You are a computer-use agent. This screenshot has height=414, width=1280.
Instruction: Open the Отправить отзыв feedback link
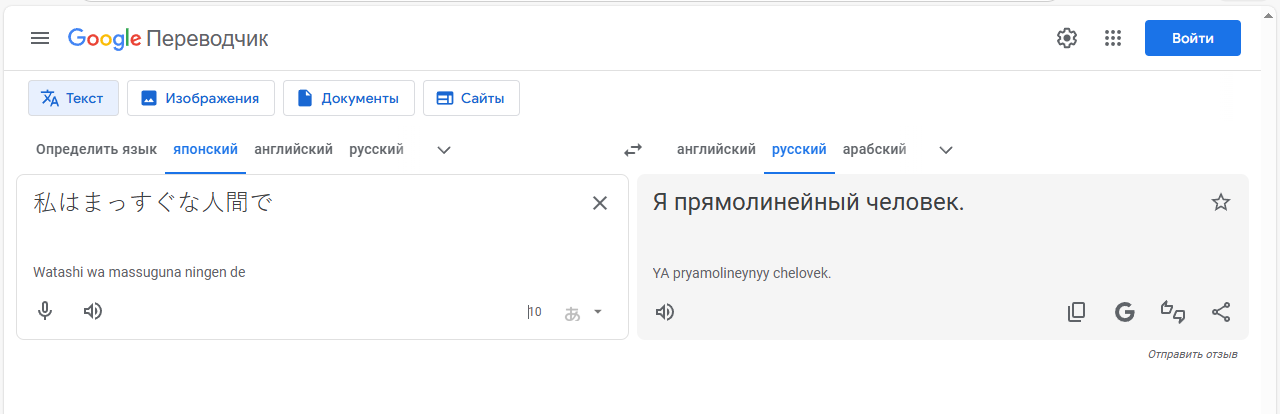click(x=1192, y=355)
